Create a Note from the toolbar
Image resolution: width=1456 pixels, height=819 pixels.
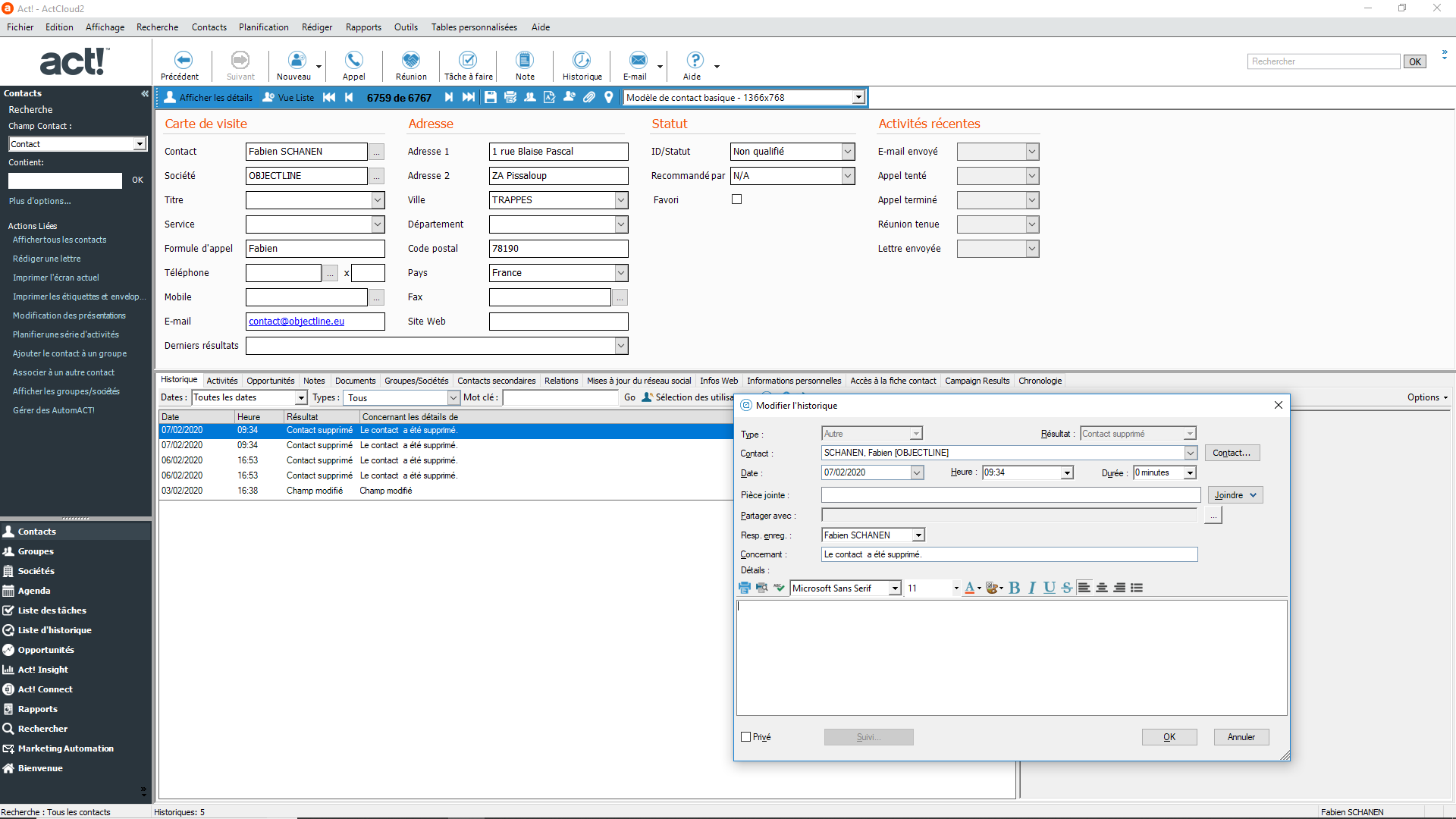525,65
